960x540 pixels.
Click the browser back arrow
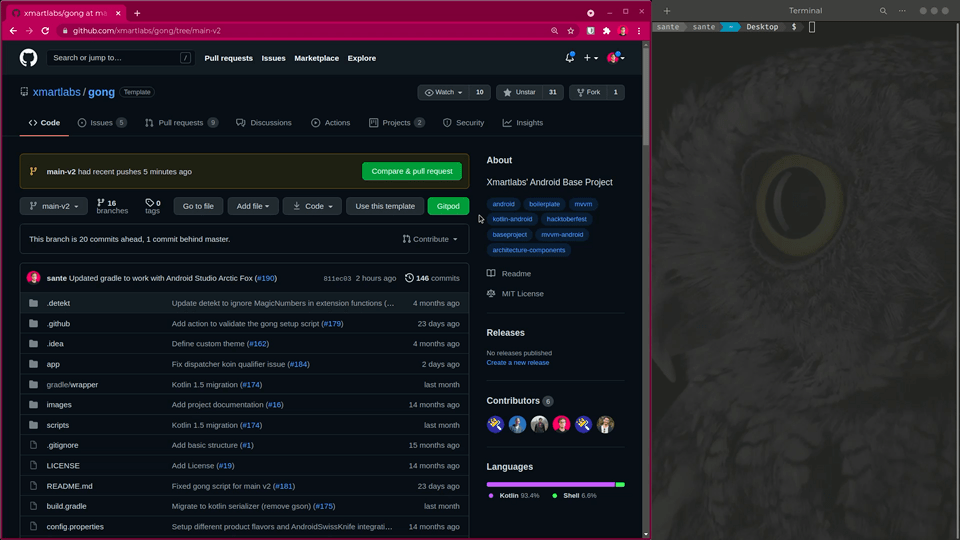[14, 31]
